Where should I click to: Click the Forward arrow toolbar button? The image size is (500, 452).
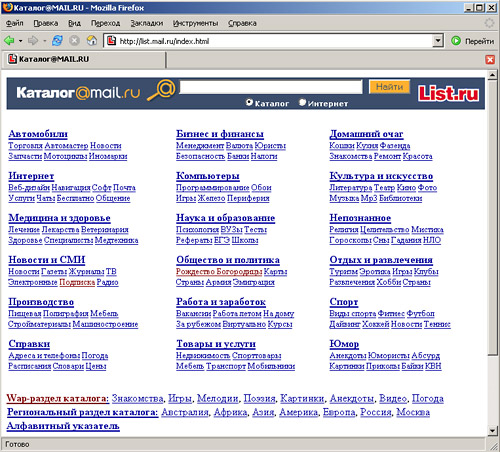33,41
